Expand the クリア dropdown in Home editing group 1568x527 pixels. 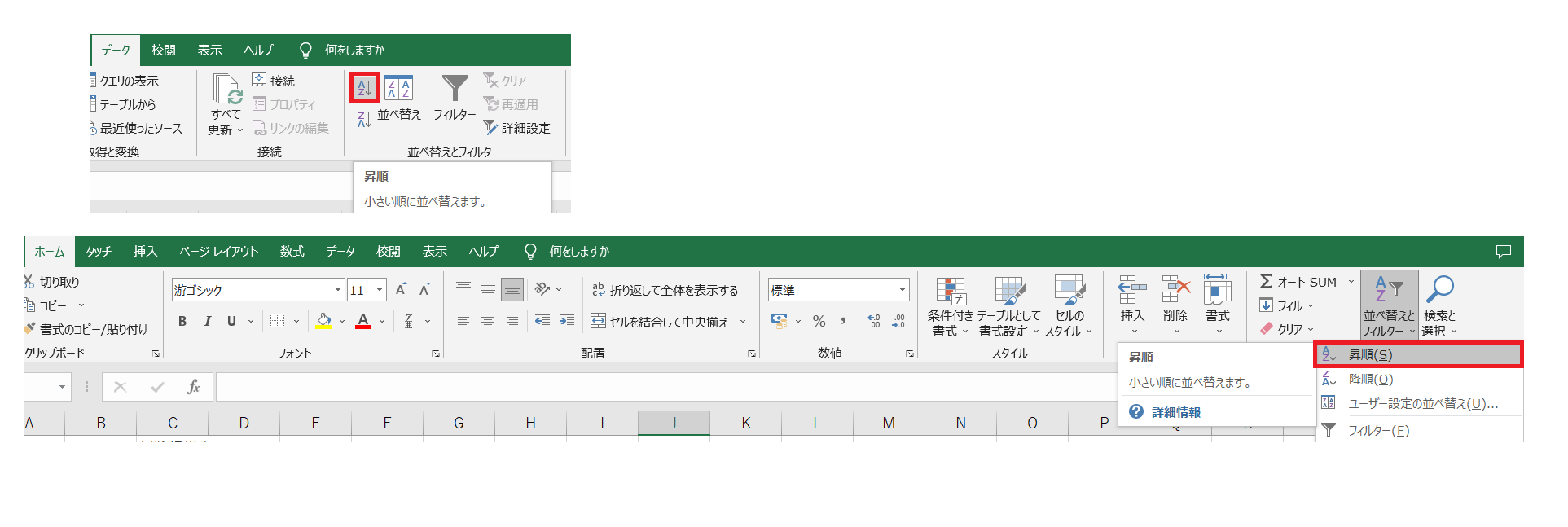(1311, 329)
